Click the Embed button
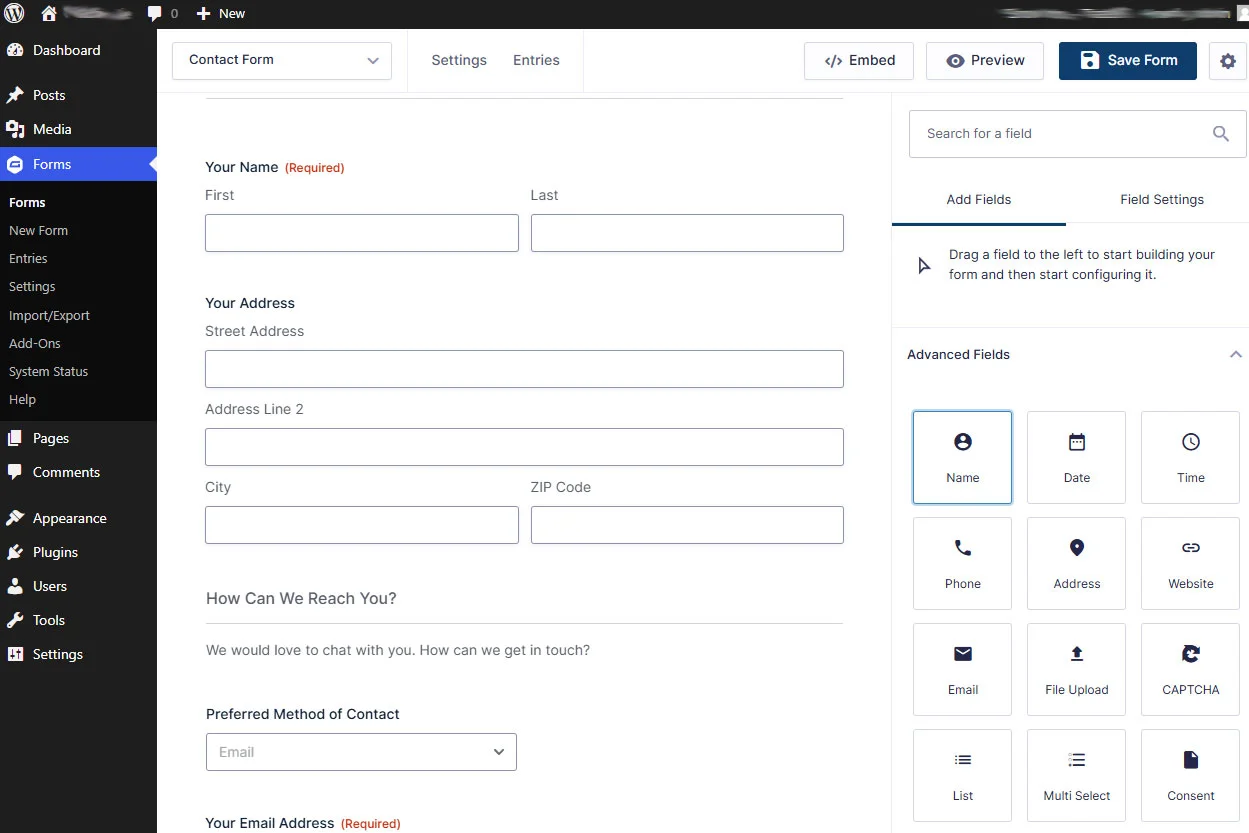Image resolution: width=1249 pixels, height=833 pixels. pos(859,60)
